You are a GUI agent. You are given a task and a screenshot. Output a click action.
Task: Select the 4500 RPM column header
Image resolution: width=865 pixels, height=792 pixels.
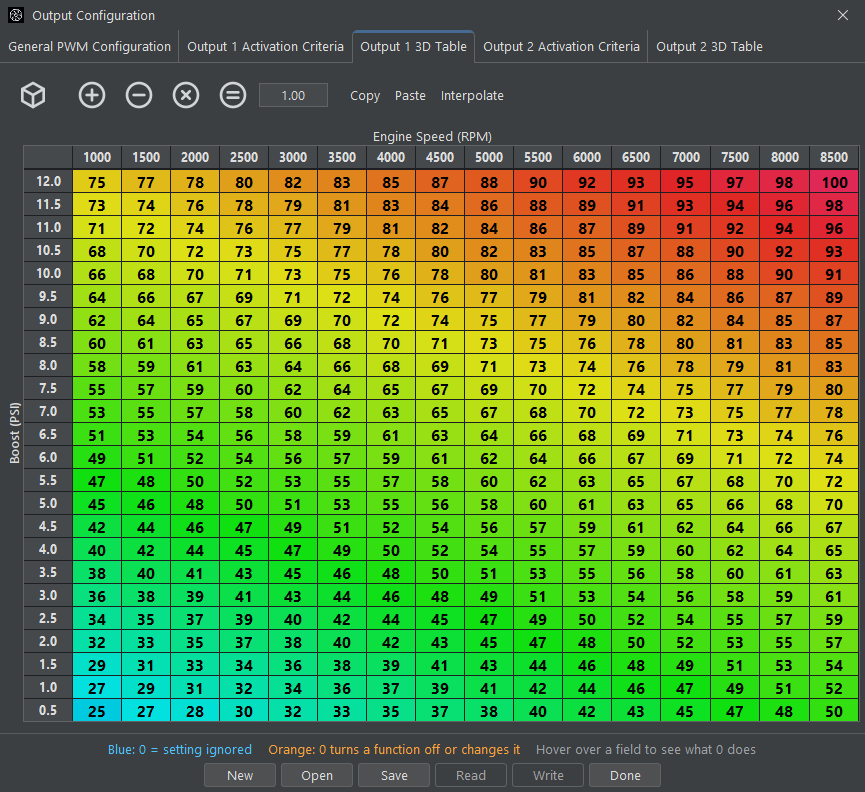click(440, 157)
